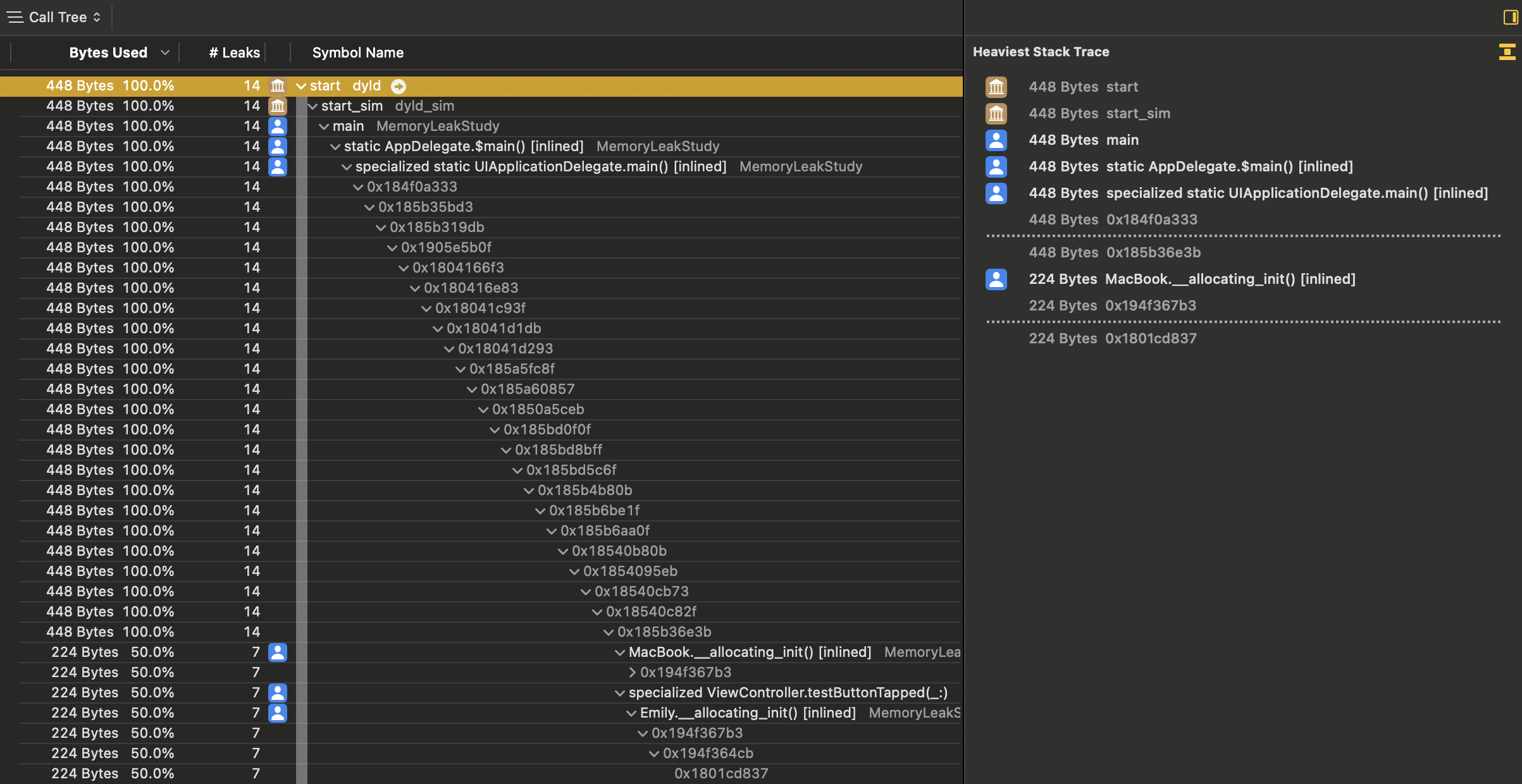Expand the collapsed 0x194f367b3 row
1522x784 pixels.
[632, 673]
